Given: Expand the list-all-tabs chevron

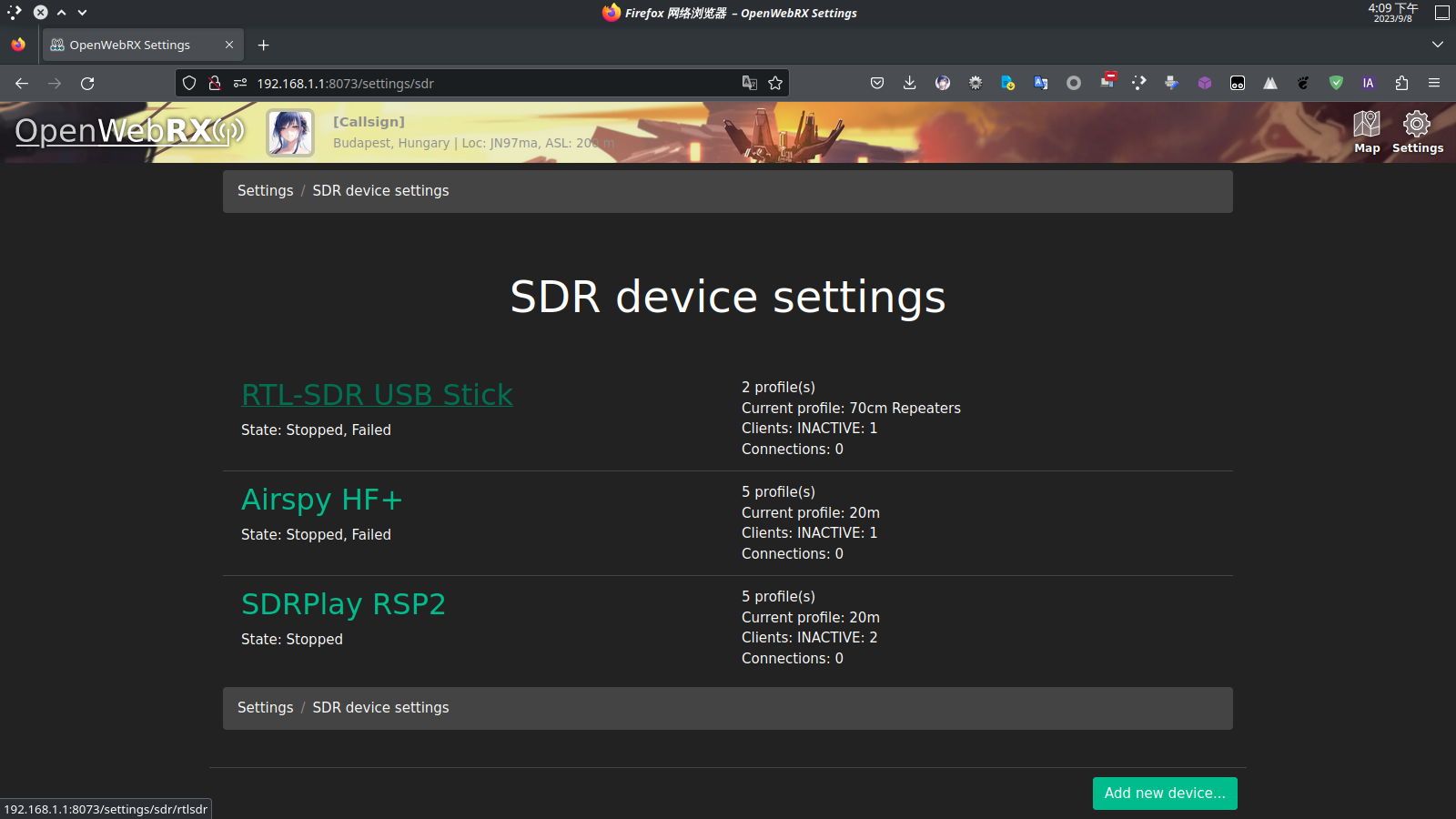Looking at the screenshot, I should [1437, 44].
